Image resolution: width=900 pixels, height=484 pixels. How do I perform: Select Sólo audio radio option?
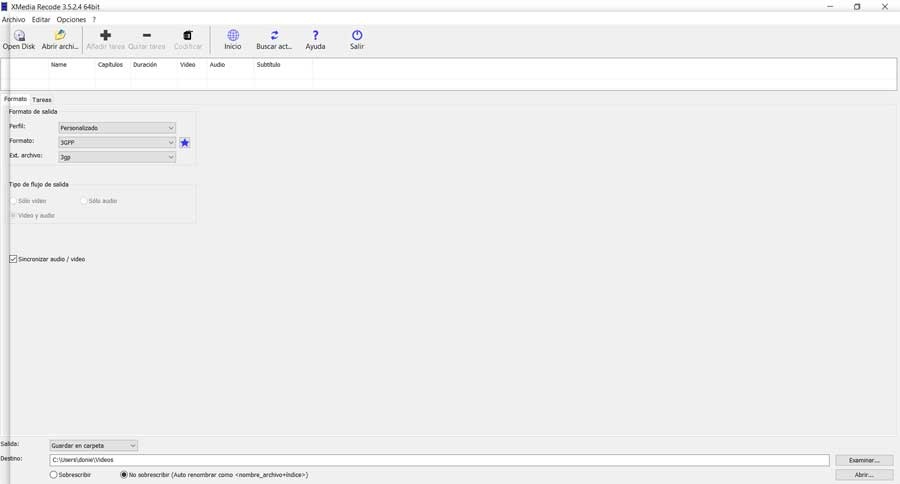point(84,201)
